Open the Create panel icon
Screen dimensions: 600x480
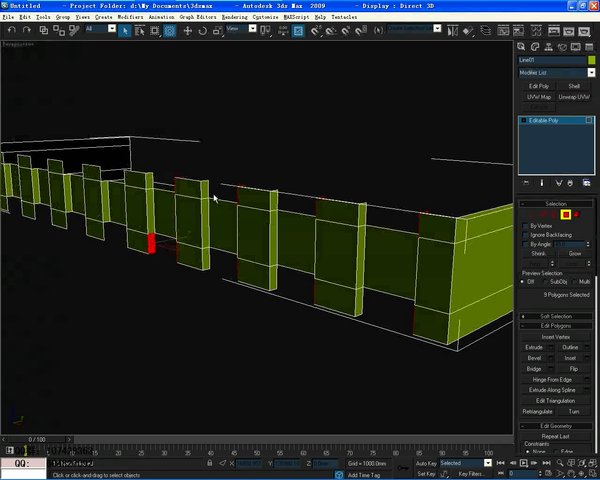[521, 47]
